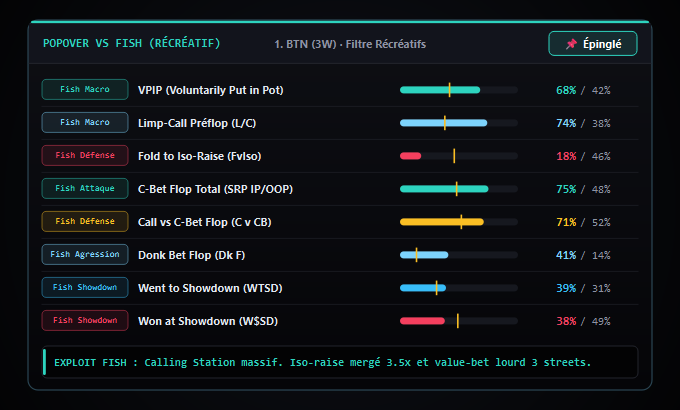Click the Fish Macro tag beside VPIP
This screenshot has height=410, width=680.
coord(85,89)
